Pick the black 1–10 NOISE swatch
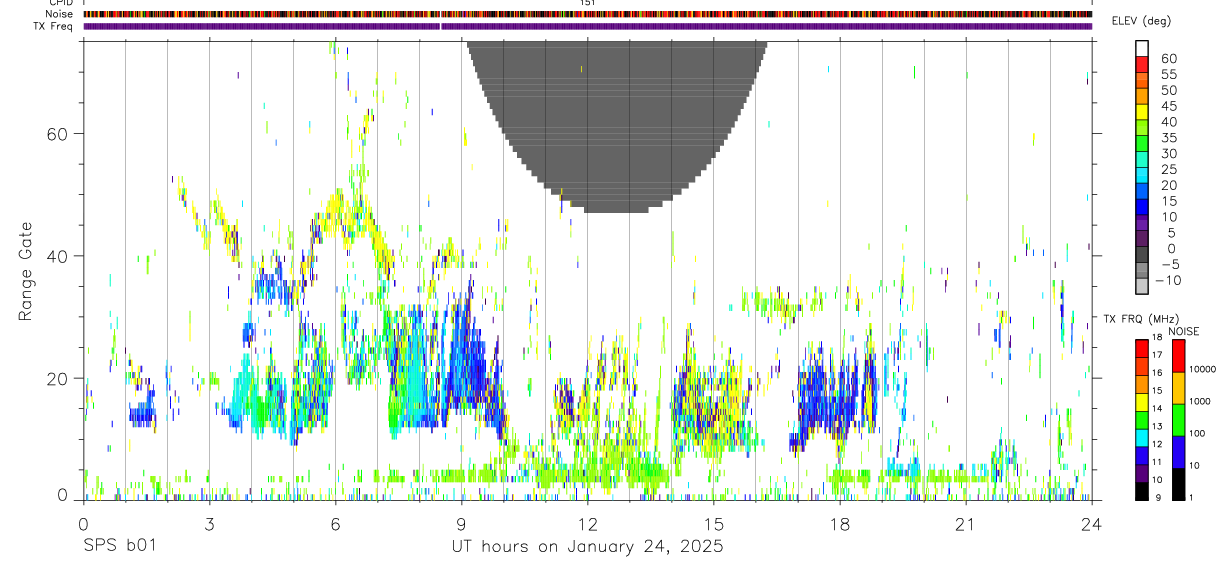The height and width of the screenshot is (567, 1228). point(1178,483)
